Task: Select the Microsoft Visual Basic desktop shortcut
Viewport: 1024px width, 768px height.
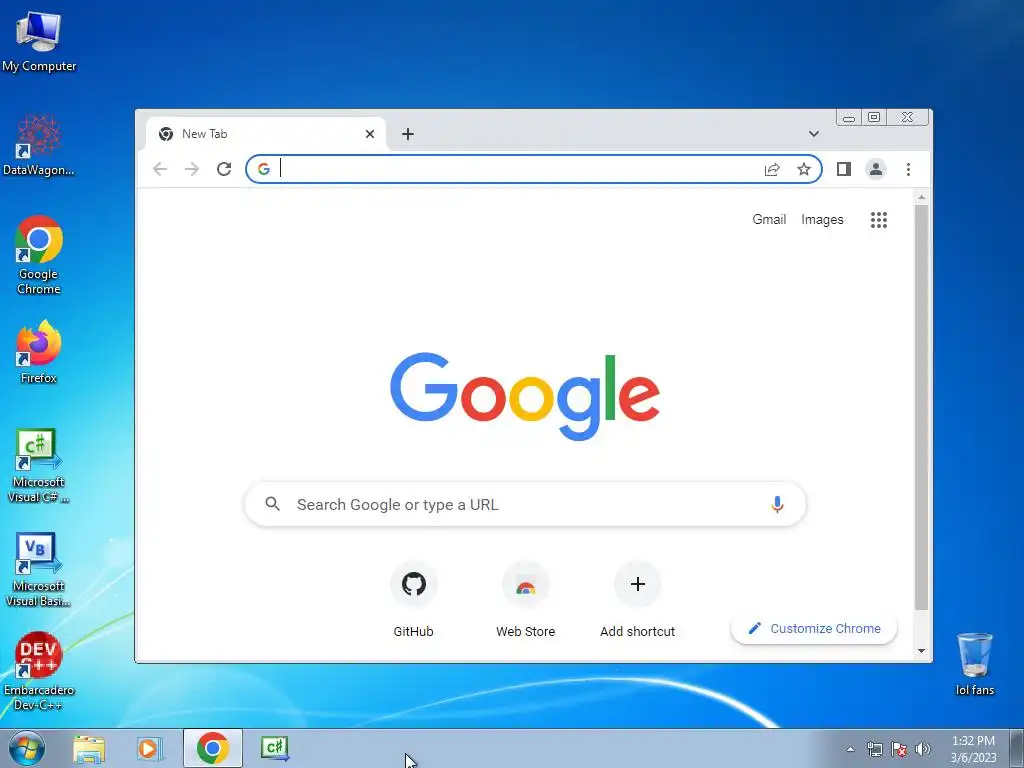Action: (x=39, y=569)
